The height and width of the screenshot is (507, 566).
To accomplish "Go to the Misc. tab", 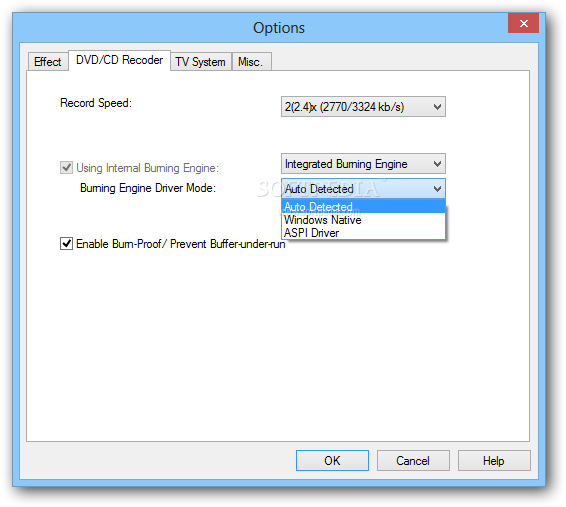I will tap(251, 62).
